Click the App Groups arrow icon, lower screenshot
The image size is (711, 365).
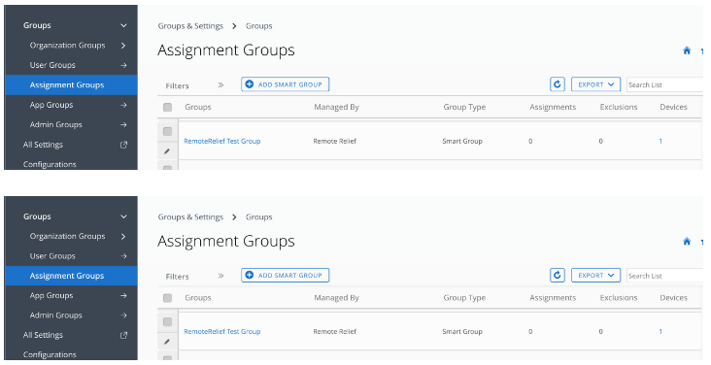(x=123, y=296)
